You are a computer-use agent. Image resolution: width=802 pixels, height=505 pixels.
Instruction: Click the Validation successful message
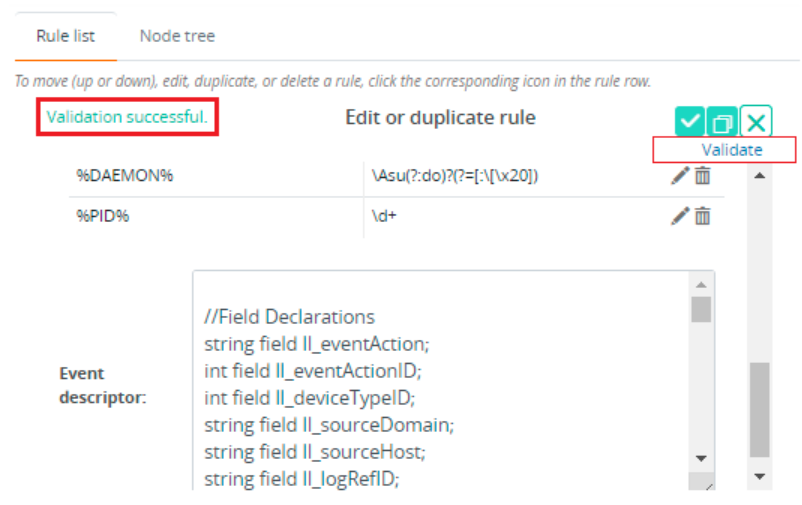point(127,117)
